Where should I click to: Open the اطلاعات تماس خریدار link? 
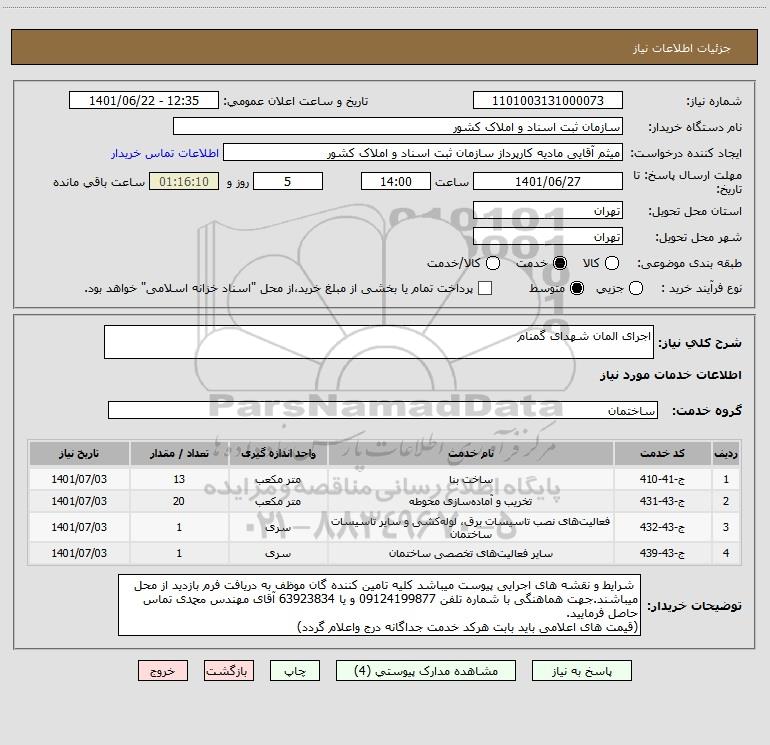[x=165, y=153]
